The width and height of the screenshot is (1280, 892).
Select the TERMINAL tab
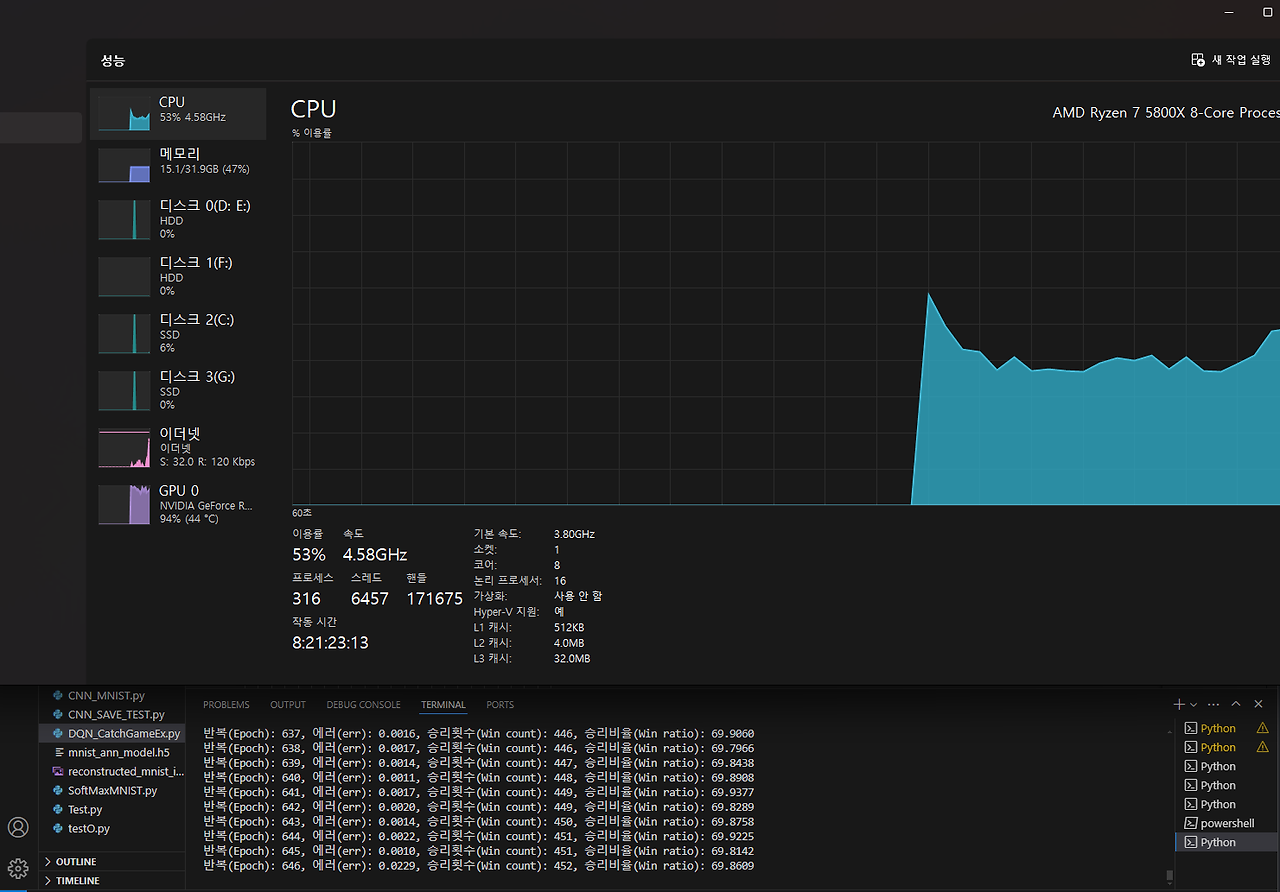click(x=443, y=705)
